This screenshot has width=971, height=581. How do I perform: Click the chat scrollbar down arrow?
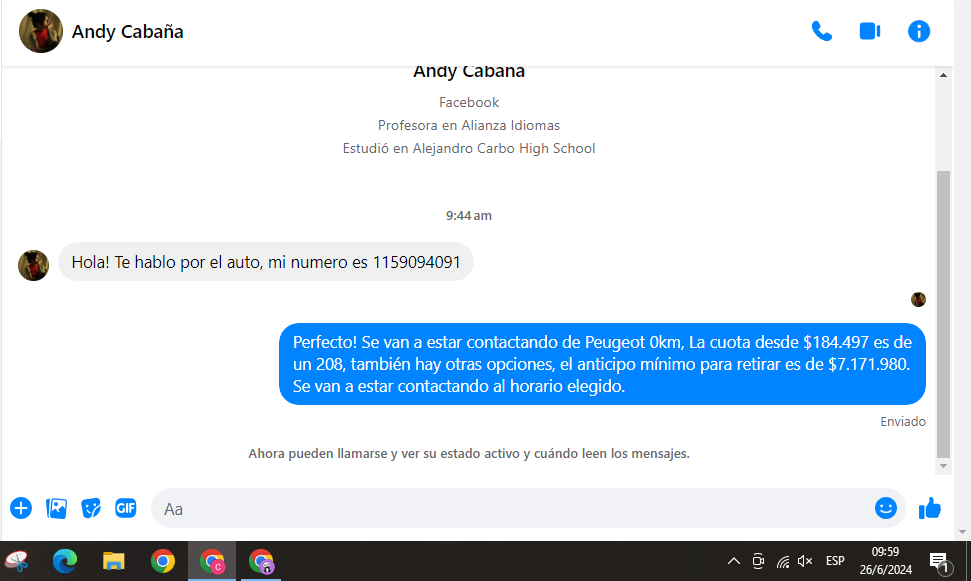click(943, 466)
